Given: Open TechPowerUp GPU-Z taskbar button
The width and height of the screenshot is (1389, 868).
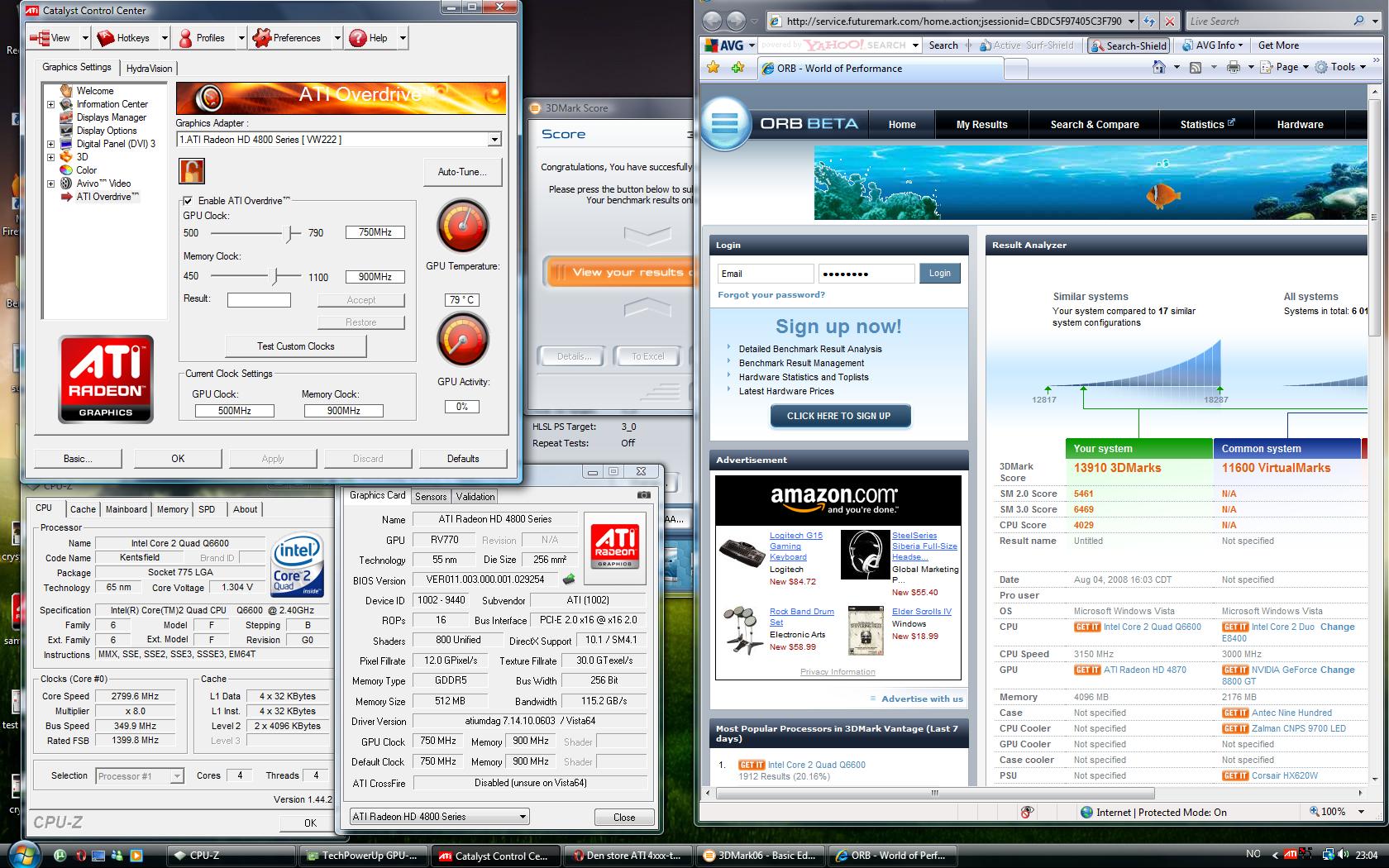Looking at the screenshot, I should pos(365,856).
